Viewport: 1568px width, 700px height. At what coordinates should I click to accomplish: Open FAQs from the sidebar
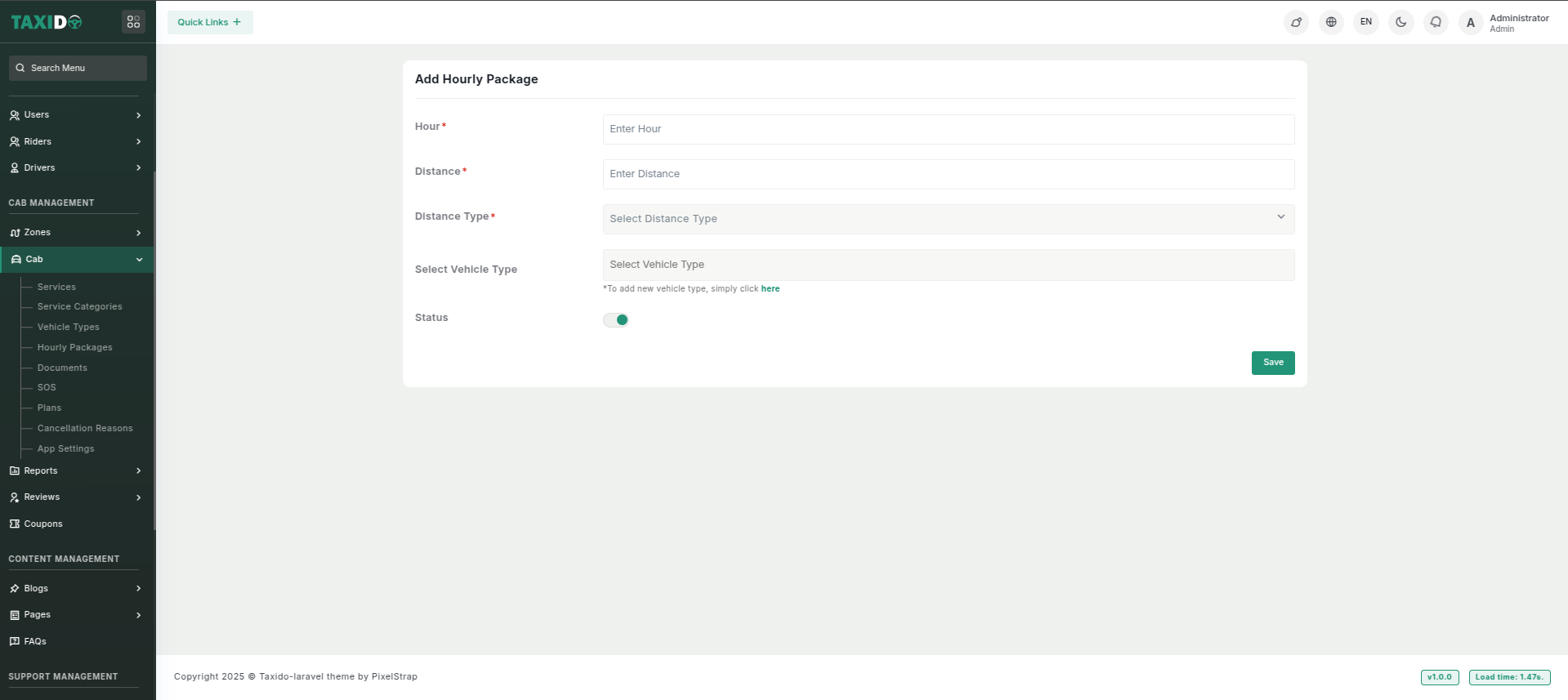(35, 641)
